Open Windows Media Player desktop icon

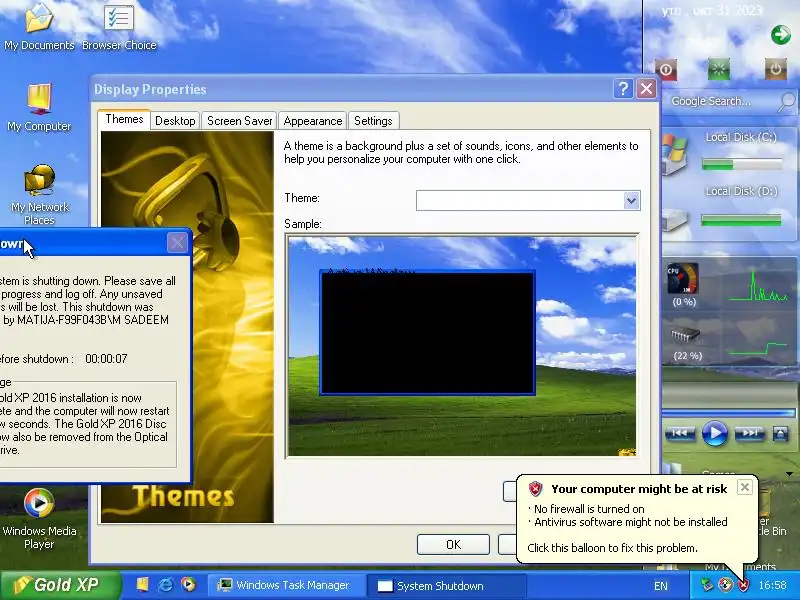pyautogui.click(x=39, y=518)
